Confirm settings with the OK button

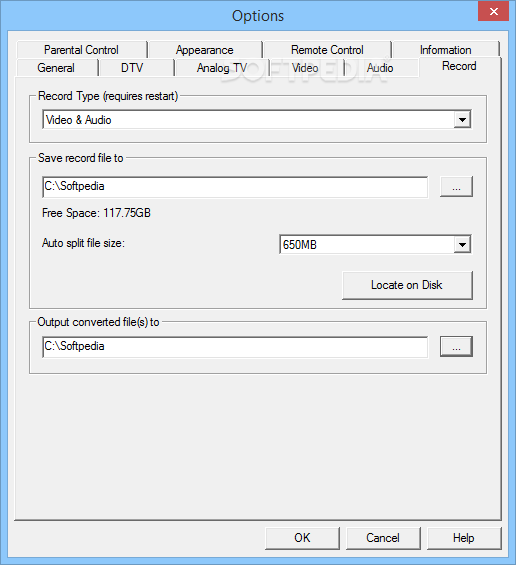coord(302,538)
